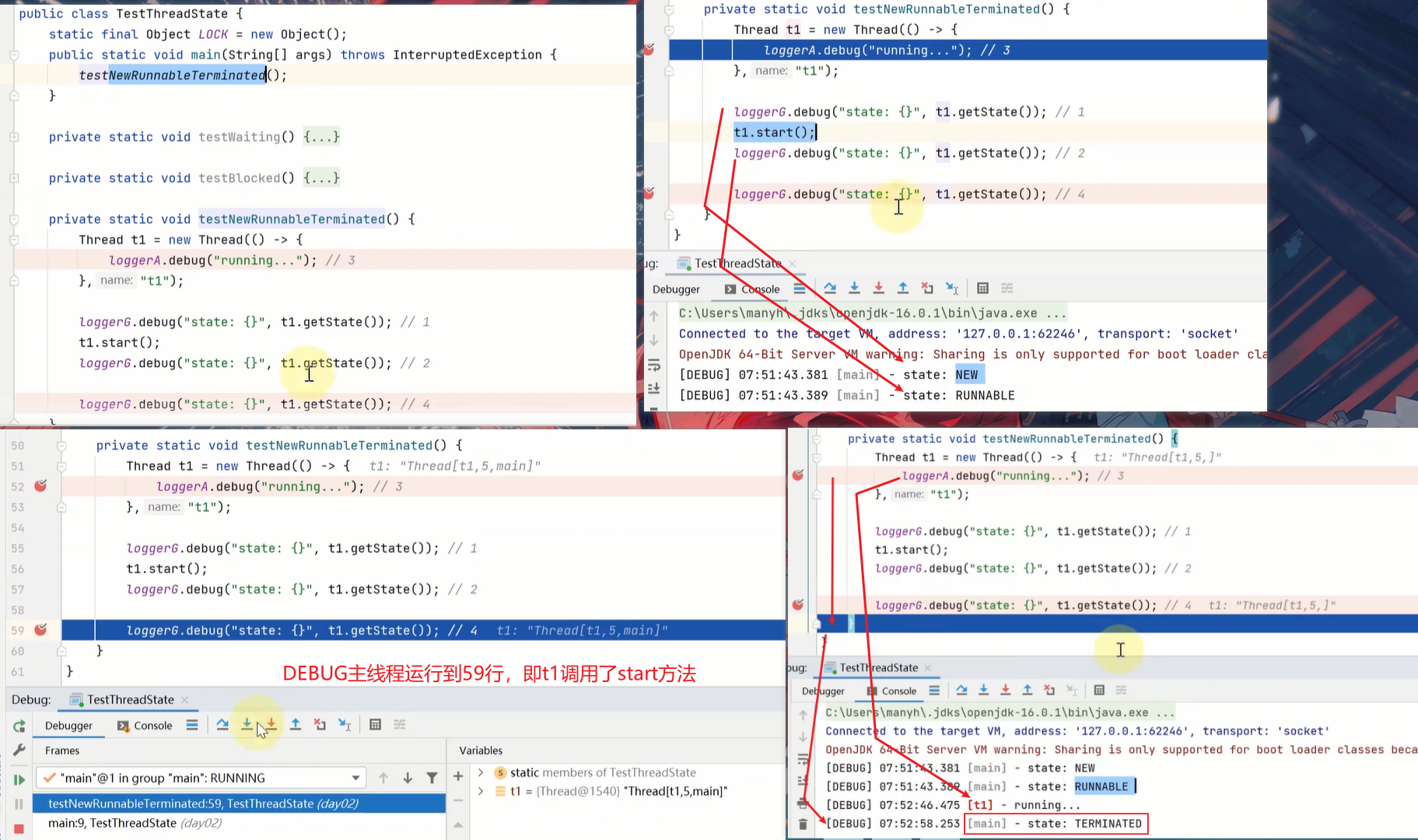Click the Rerun TestThreadState icon
The width and height of the screenshot is (1418, 840).
[19, 726]
